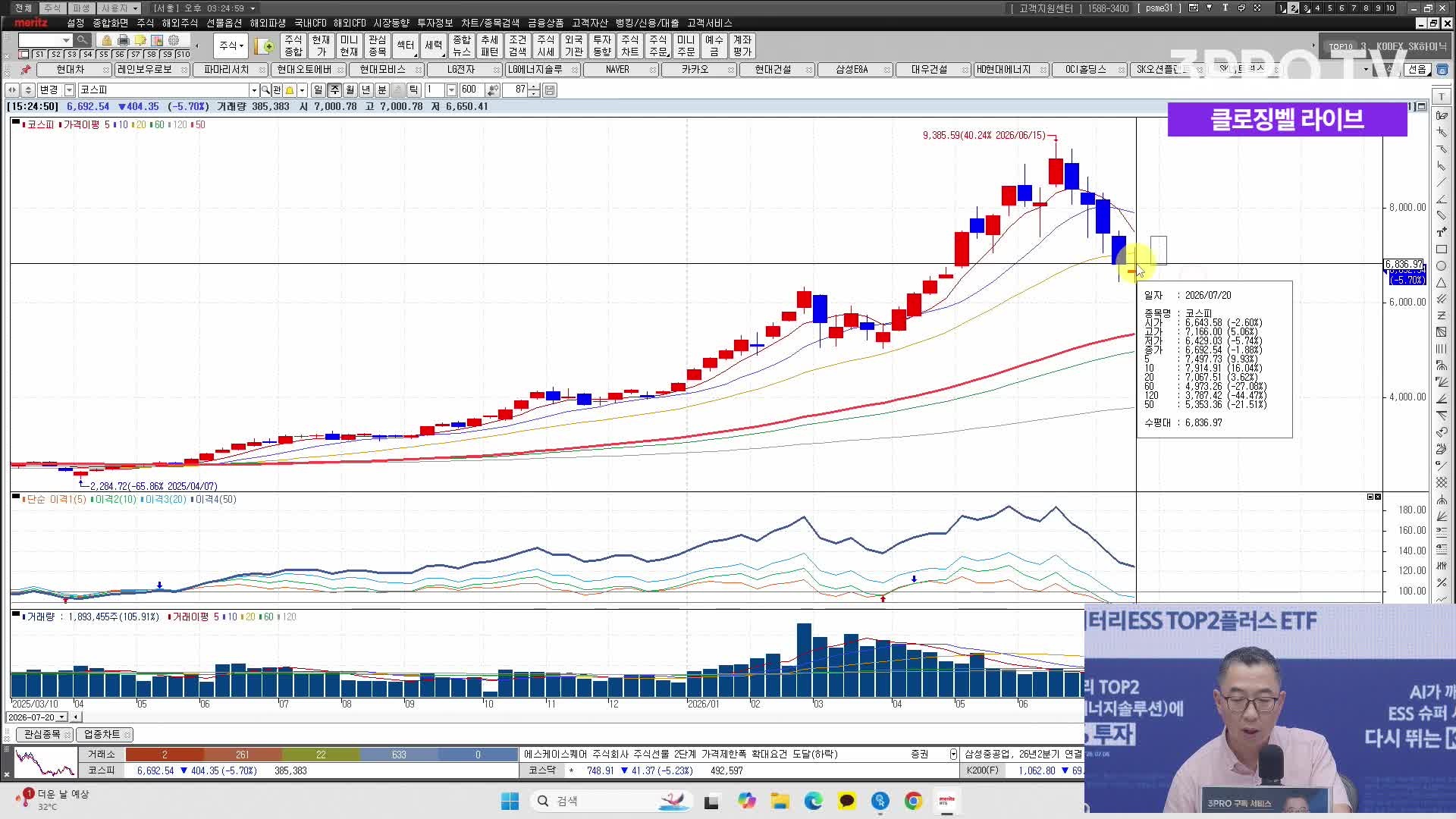Click the printer icon in top toolbar
This screenshot has width=1456, height=819.
(124, 40)
